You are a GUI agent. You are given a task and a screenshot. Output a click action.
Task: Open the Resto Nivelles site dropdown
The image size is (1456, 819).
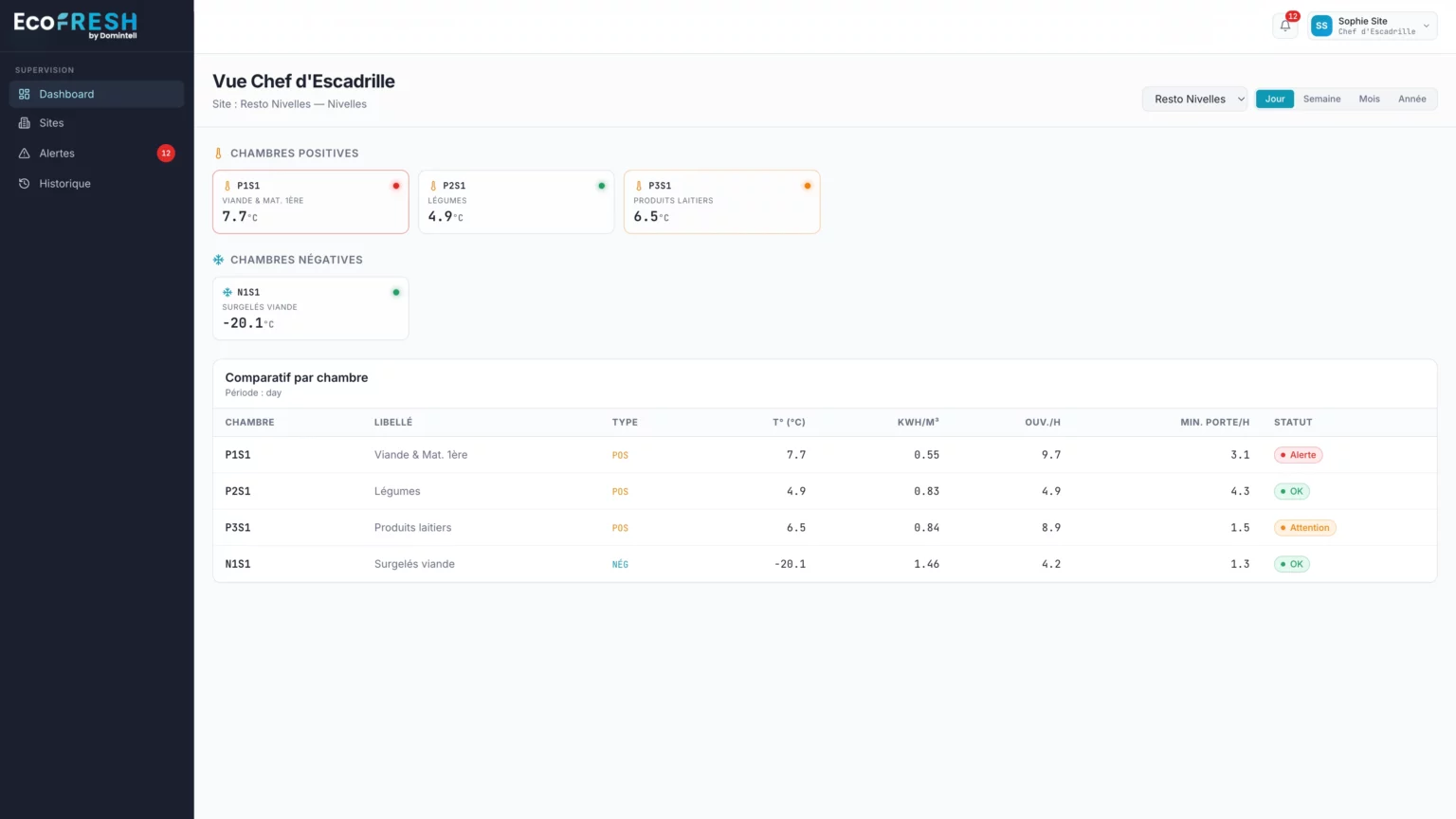1195,99
